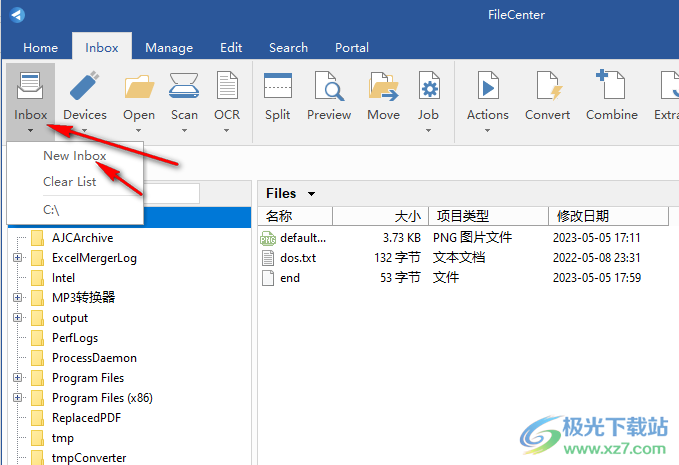679x465 pixels.
Task: Open the Actions dropdown arrow
Action: [x=487, y=130]
